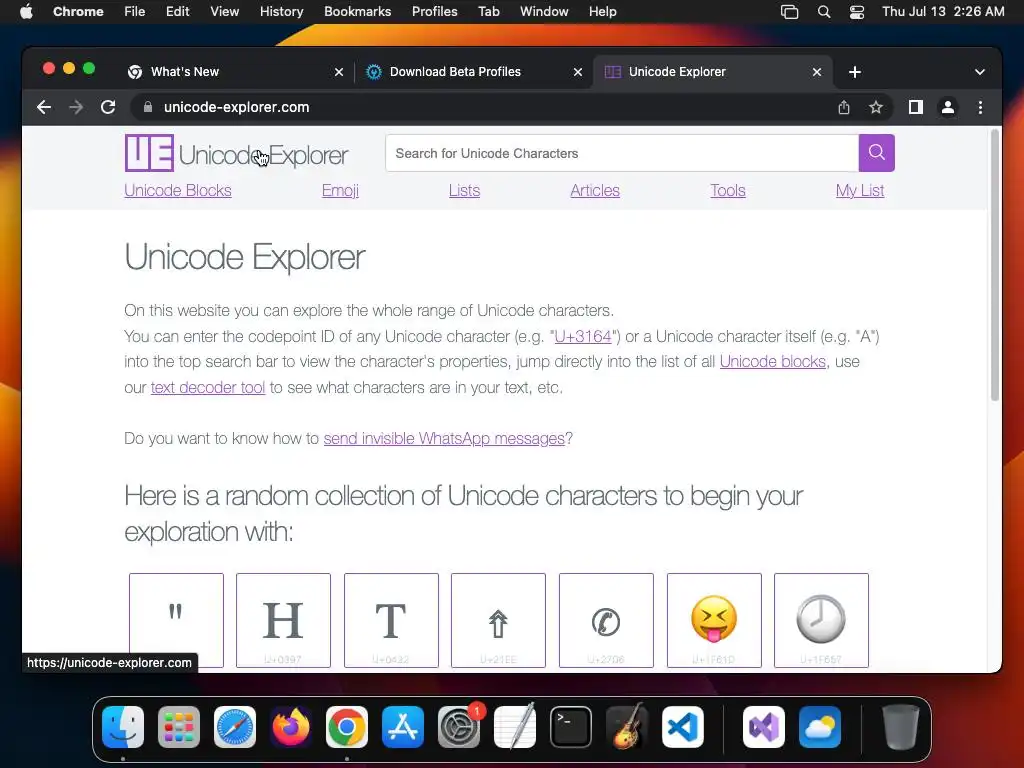
Task: Open the Profiles menu
Action: coord(434,12)
